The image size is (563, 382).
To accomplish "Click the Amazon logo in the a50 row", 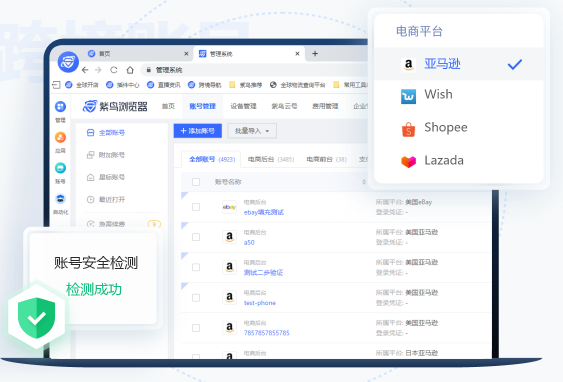I will [229, 237].
